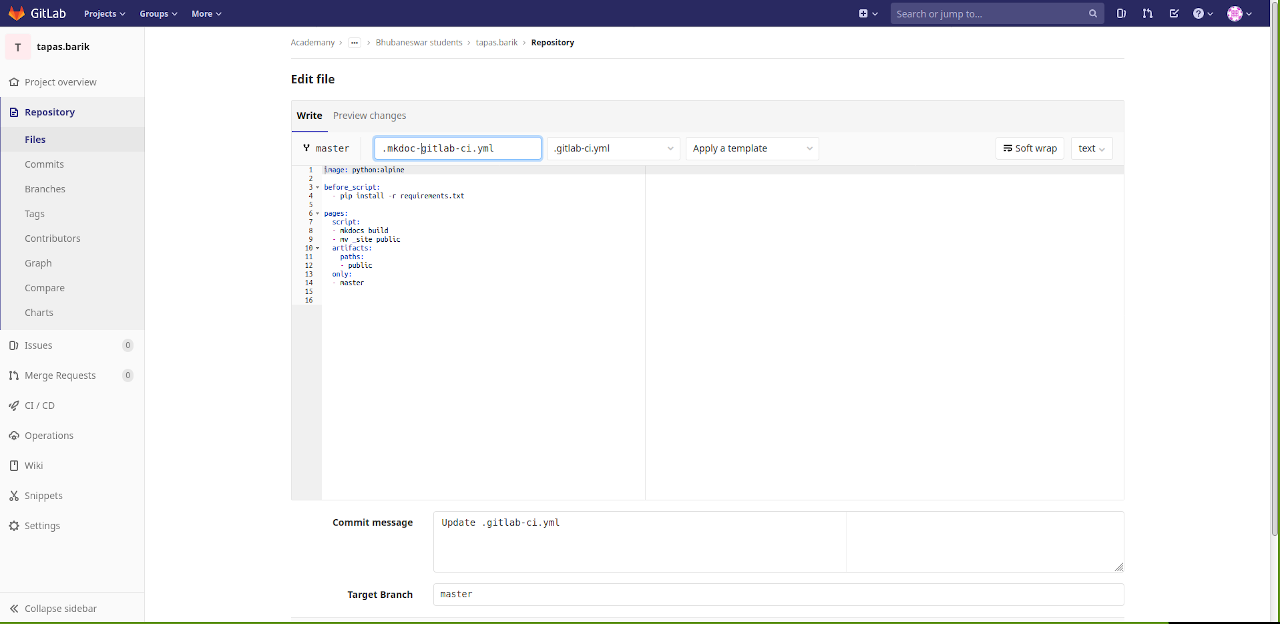
Task: Click tapas.barik project name in sidebar
Action: (63, 47)
